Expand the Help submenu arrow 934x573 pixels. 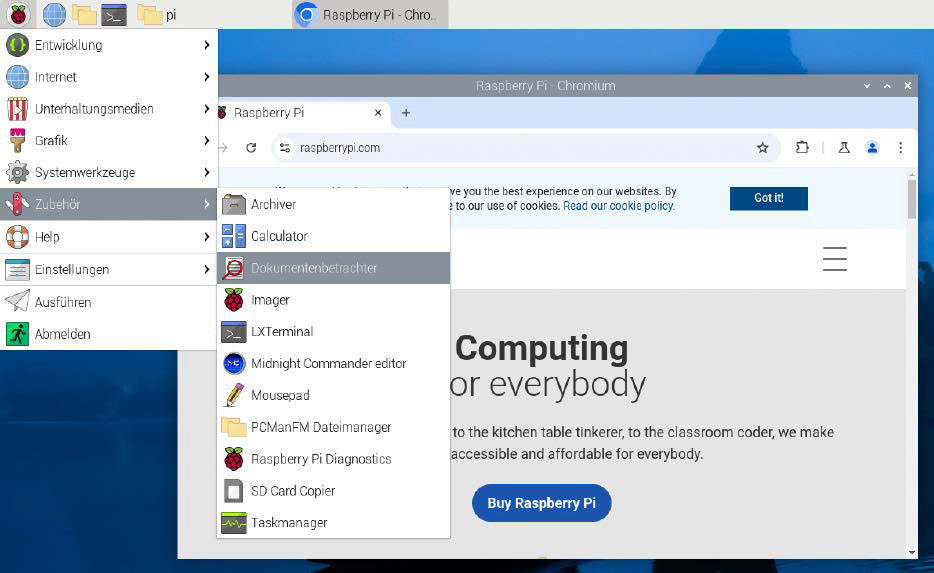click(x=207, y=237)
